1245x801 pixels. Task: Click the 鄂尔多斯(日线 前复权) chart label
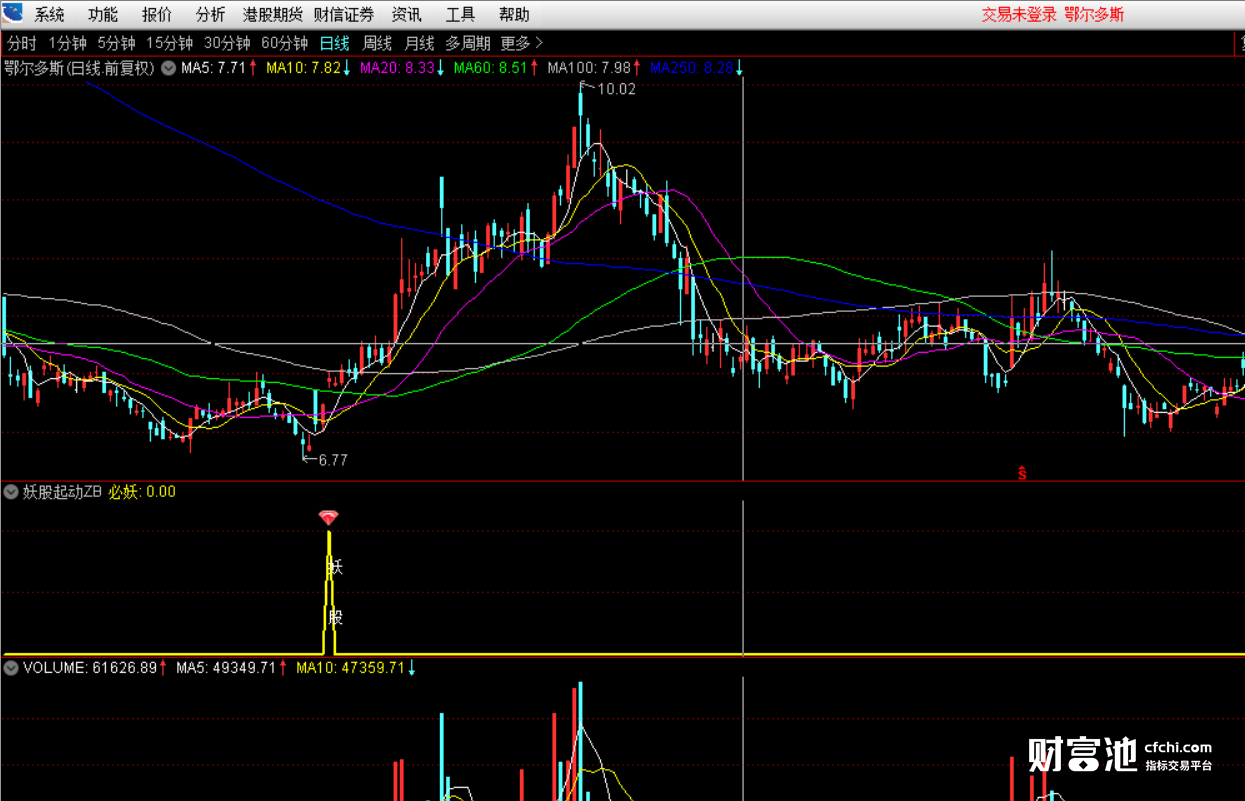pos(79,68)
